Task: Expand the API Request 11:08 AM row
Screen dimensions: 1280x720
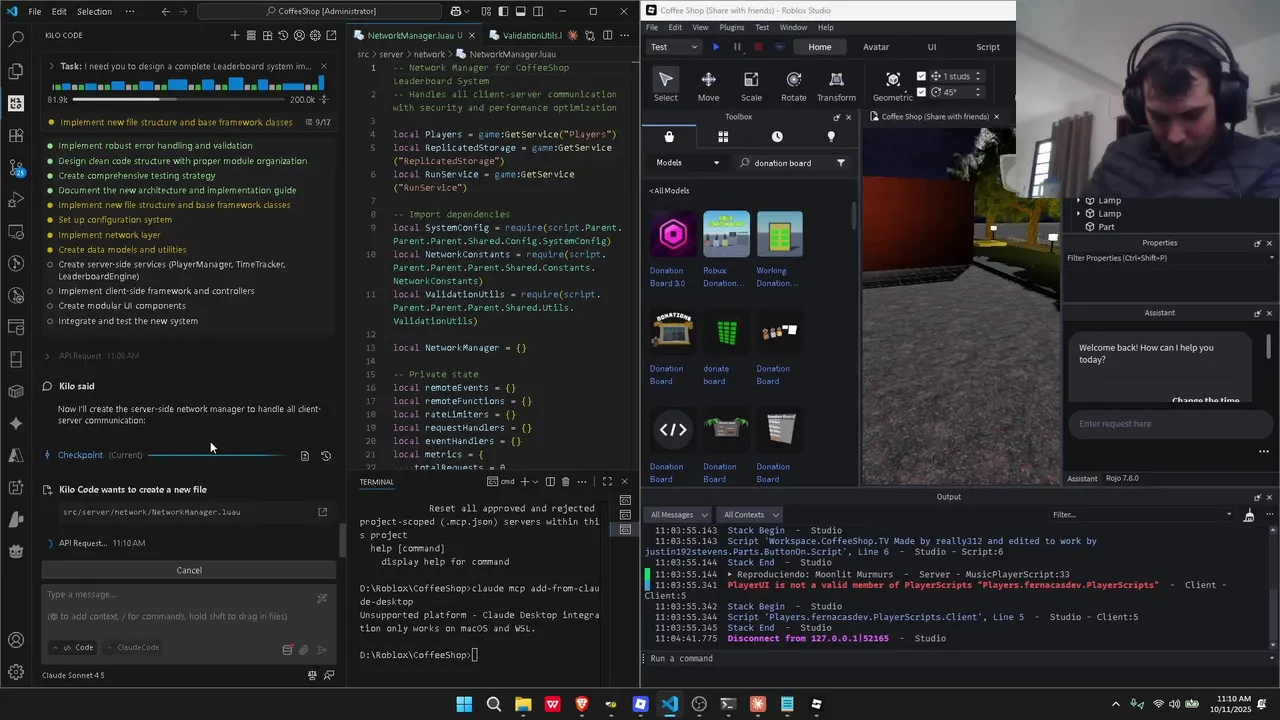Action: click(x=98, y=356)
